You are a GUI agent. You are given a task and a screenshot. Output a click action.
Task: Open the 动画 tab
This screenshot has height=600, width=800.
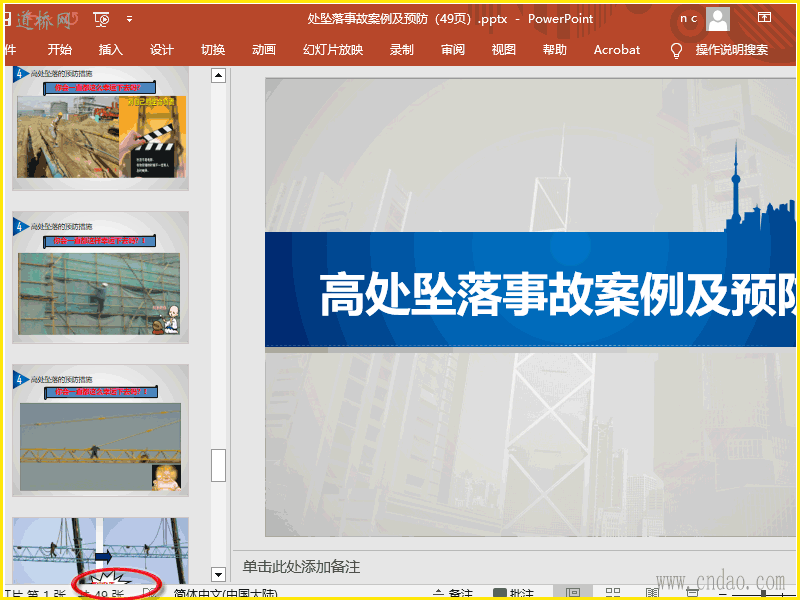[x=264, y=49]
